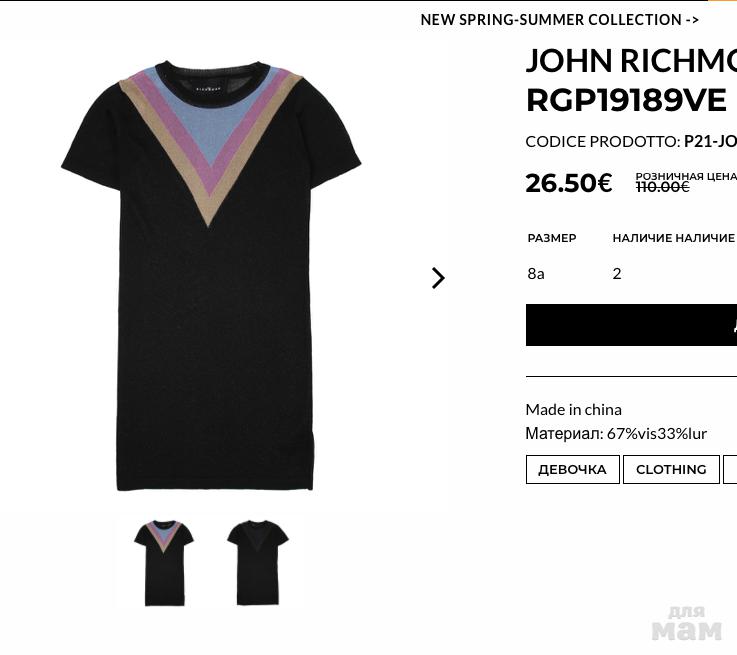Open the CLOTHING category tag
737x655 pixels.
pyautogui.click(x=671, y=469)
